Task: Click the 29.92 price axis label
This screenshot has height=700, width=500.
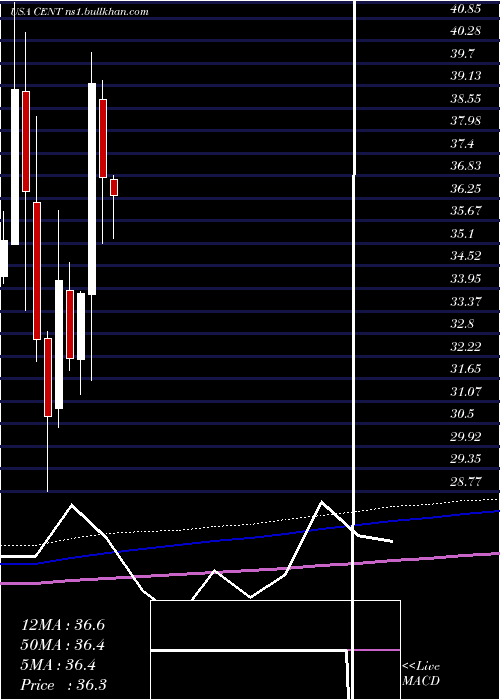Action: pyautogui.click(x=466, y=437)
